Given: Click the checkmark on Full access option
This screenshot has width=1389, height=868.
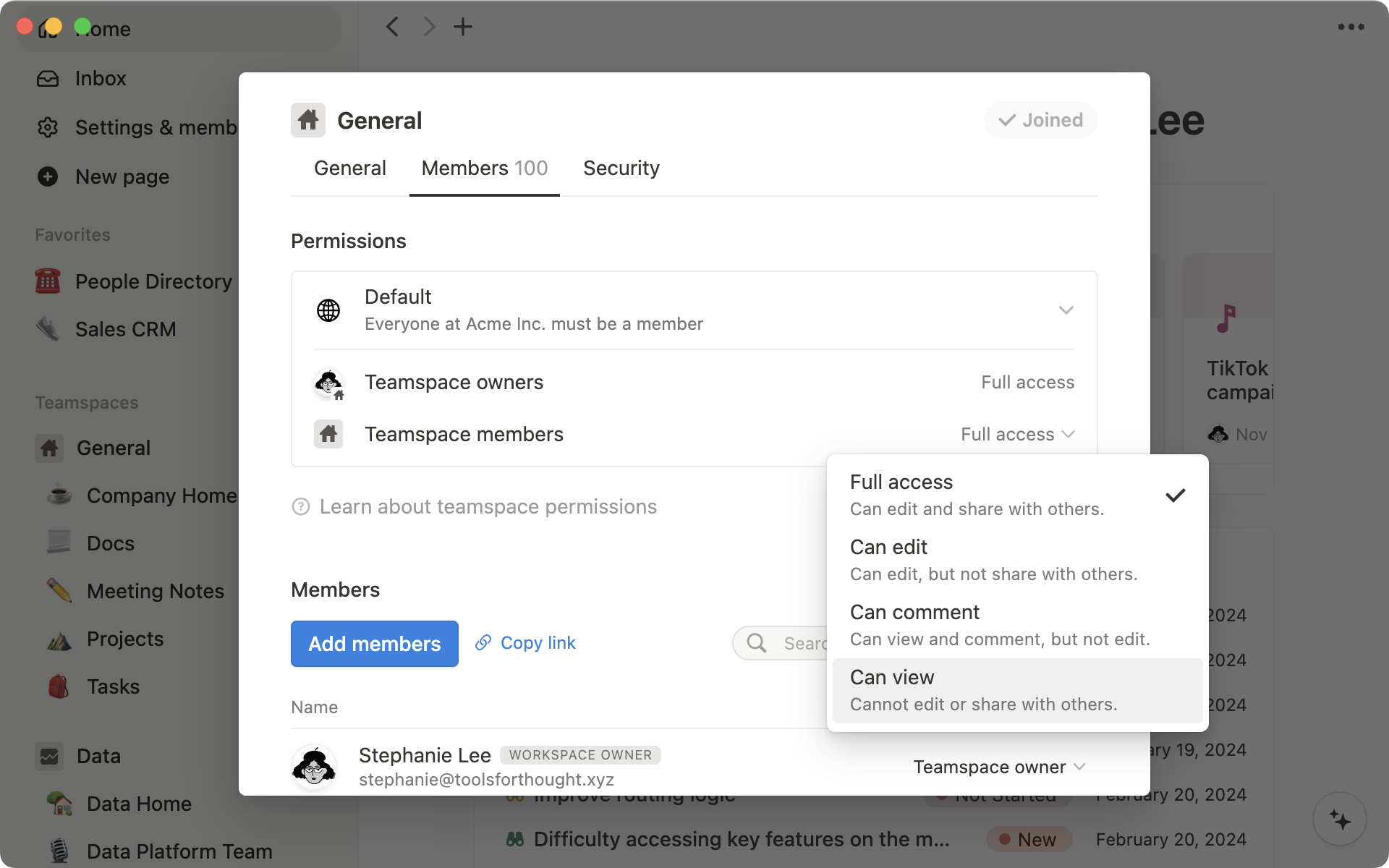Looking at the screenshot, I should tap(1175, 495).
